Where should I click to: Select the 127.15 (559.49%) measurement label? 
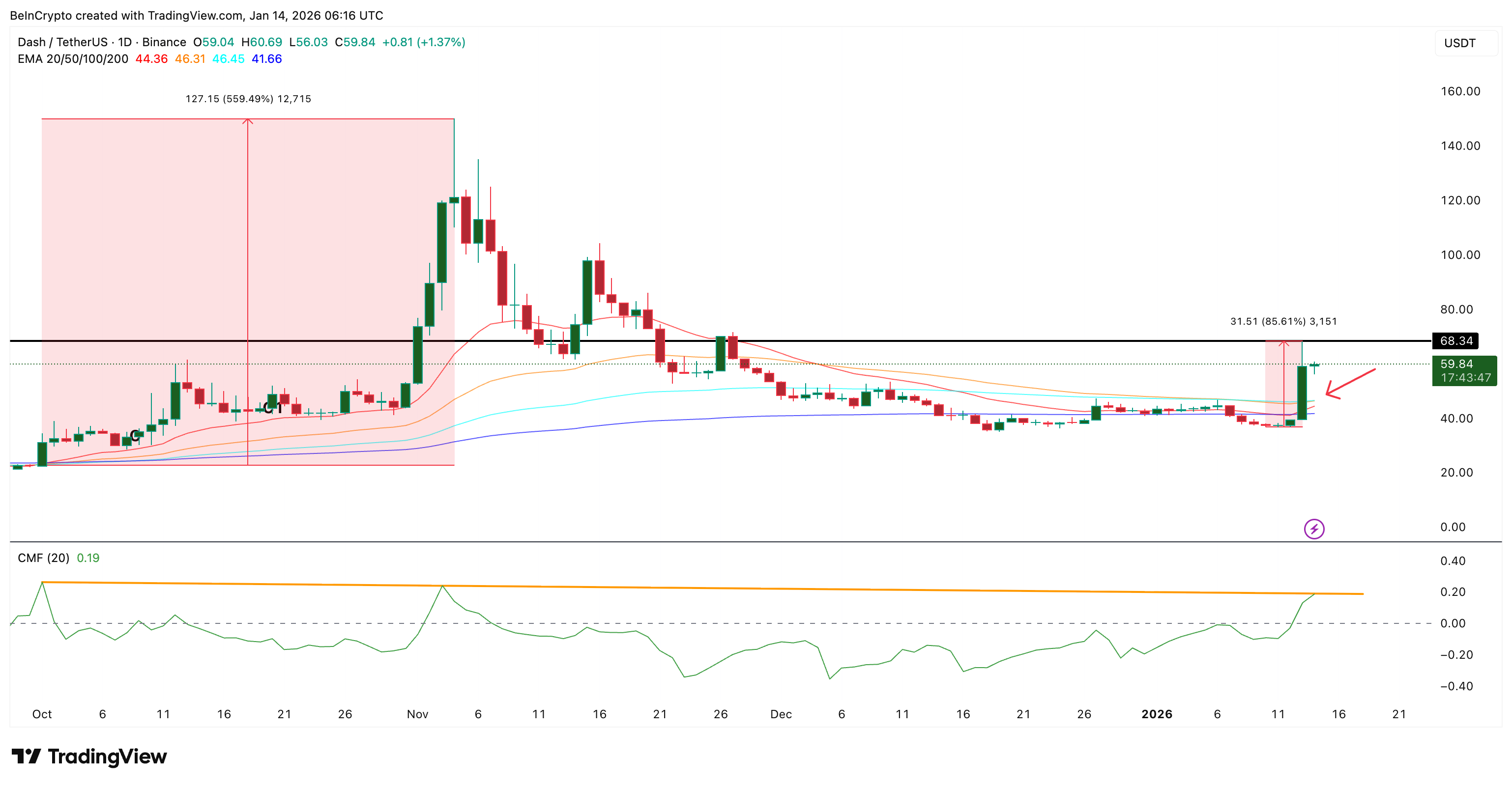pyautogui.click(x=248, y=99)
